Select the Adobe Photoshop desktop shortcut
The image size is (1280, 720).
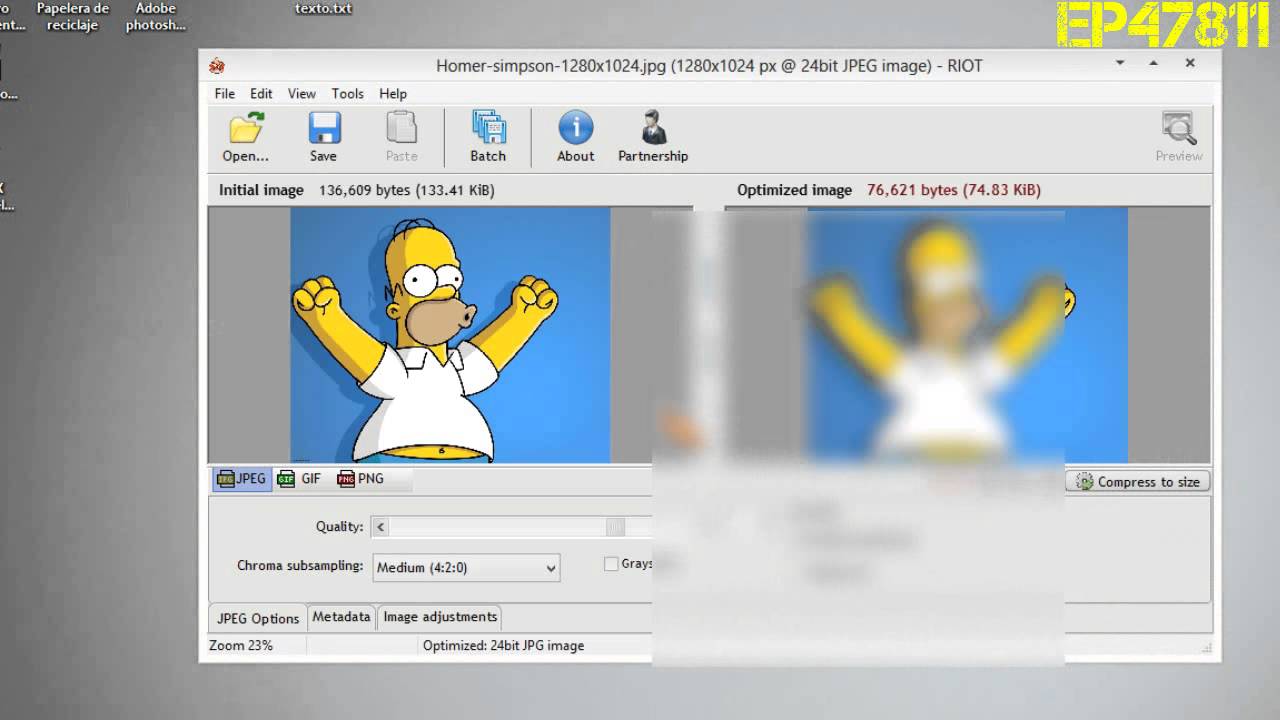click(x=156, y=17)
